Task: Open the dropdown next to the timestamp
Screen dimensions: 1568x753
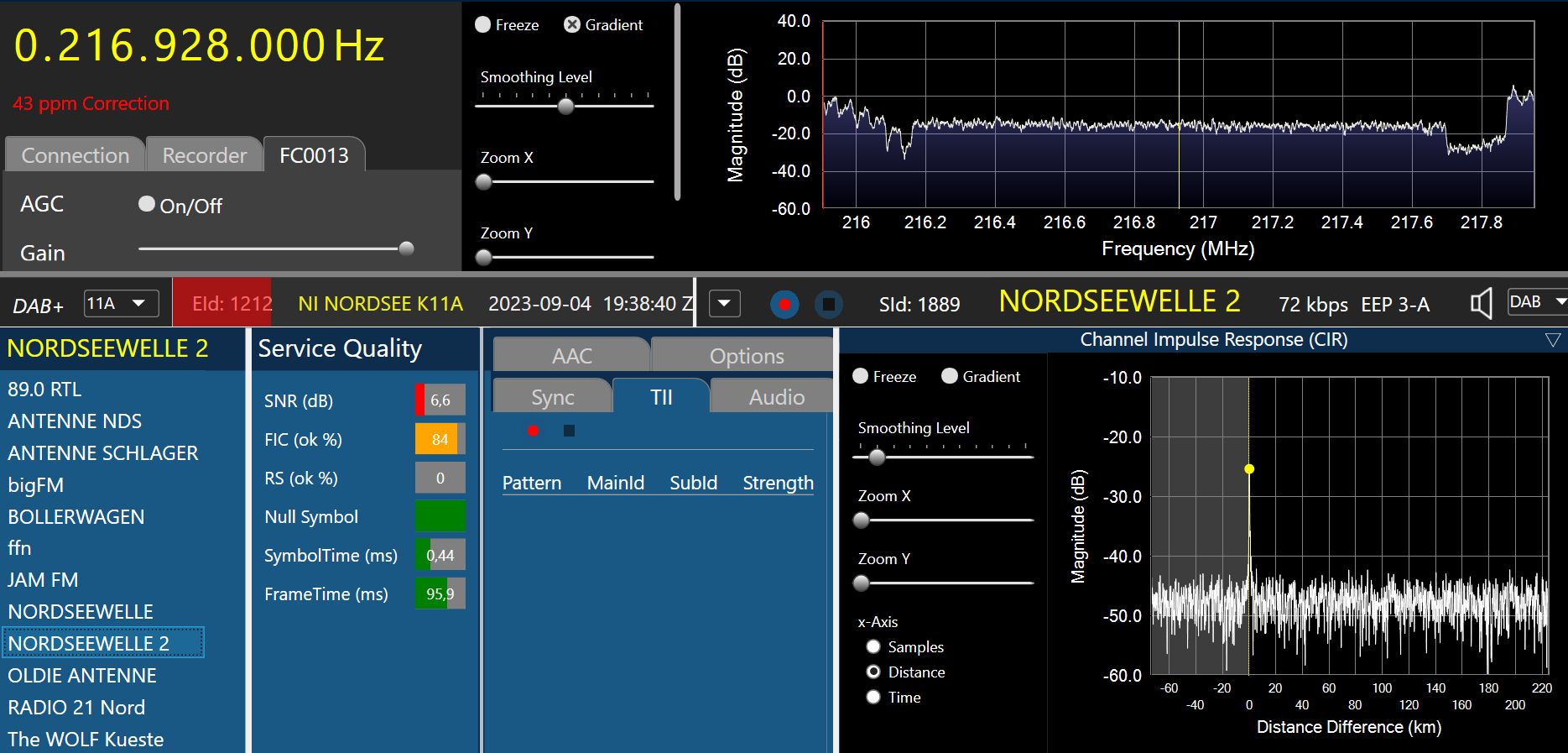Action: click(725, 303)
